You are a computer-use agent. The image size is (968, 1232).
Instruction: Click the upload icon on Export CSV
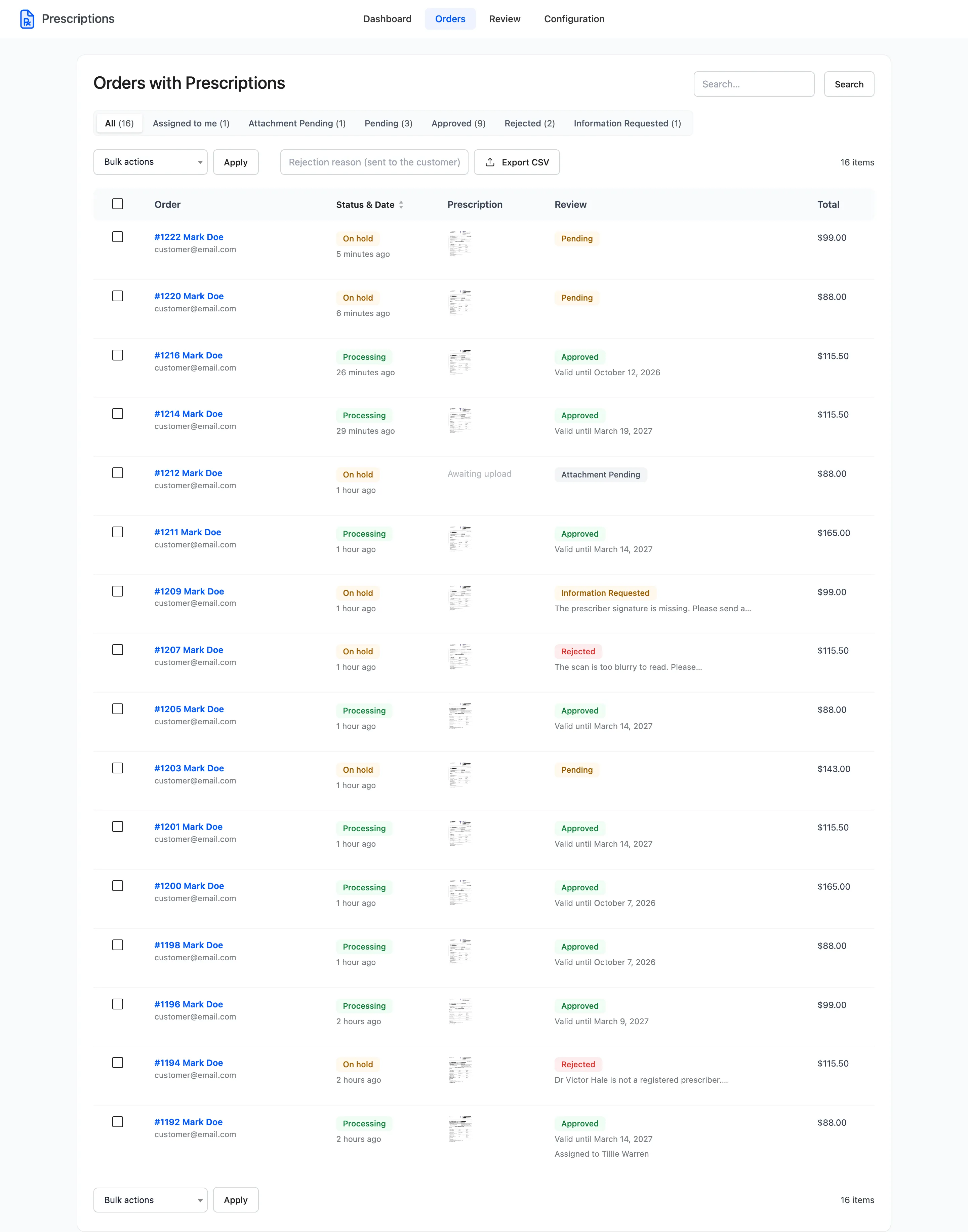click(x=490, y=162)
